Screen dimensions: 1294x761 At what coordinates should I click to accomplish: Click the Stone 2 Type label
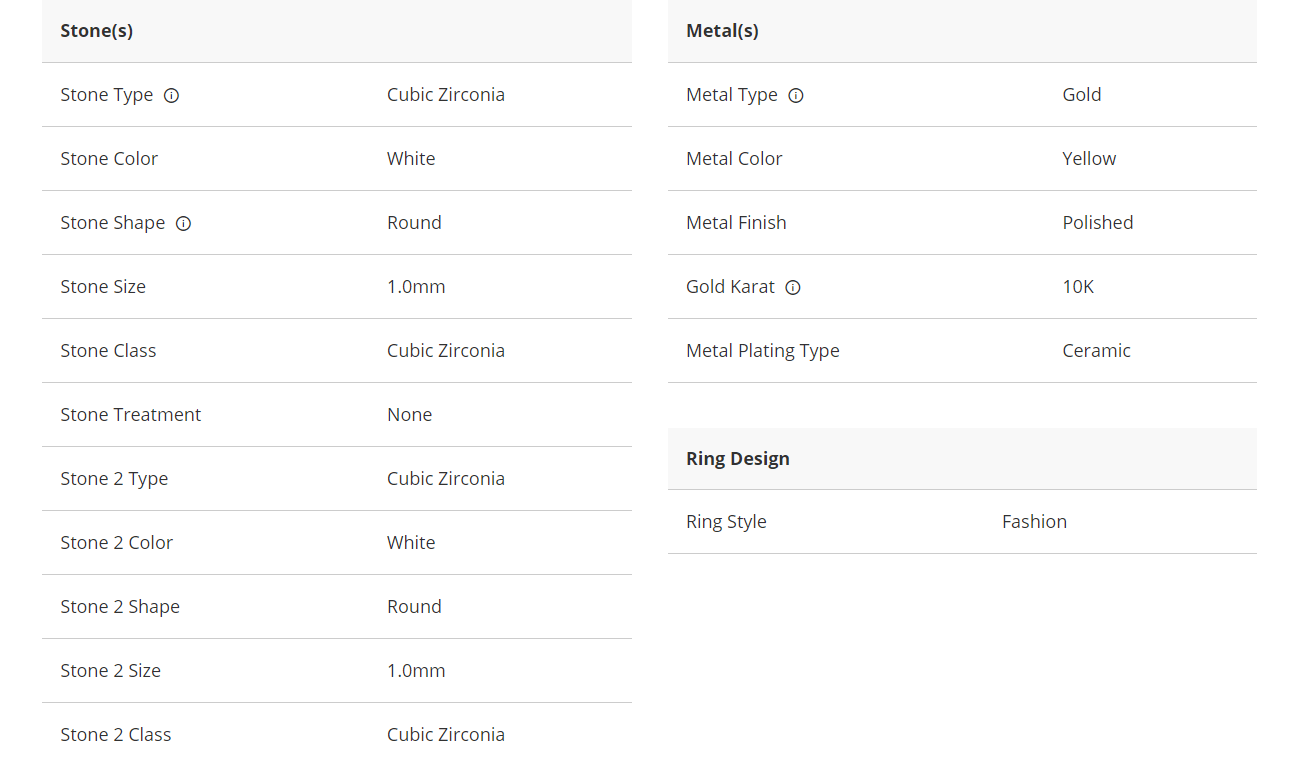114,479
